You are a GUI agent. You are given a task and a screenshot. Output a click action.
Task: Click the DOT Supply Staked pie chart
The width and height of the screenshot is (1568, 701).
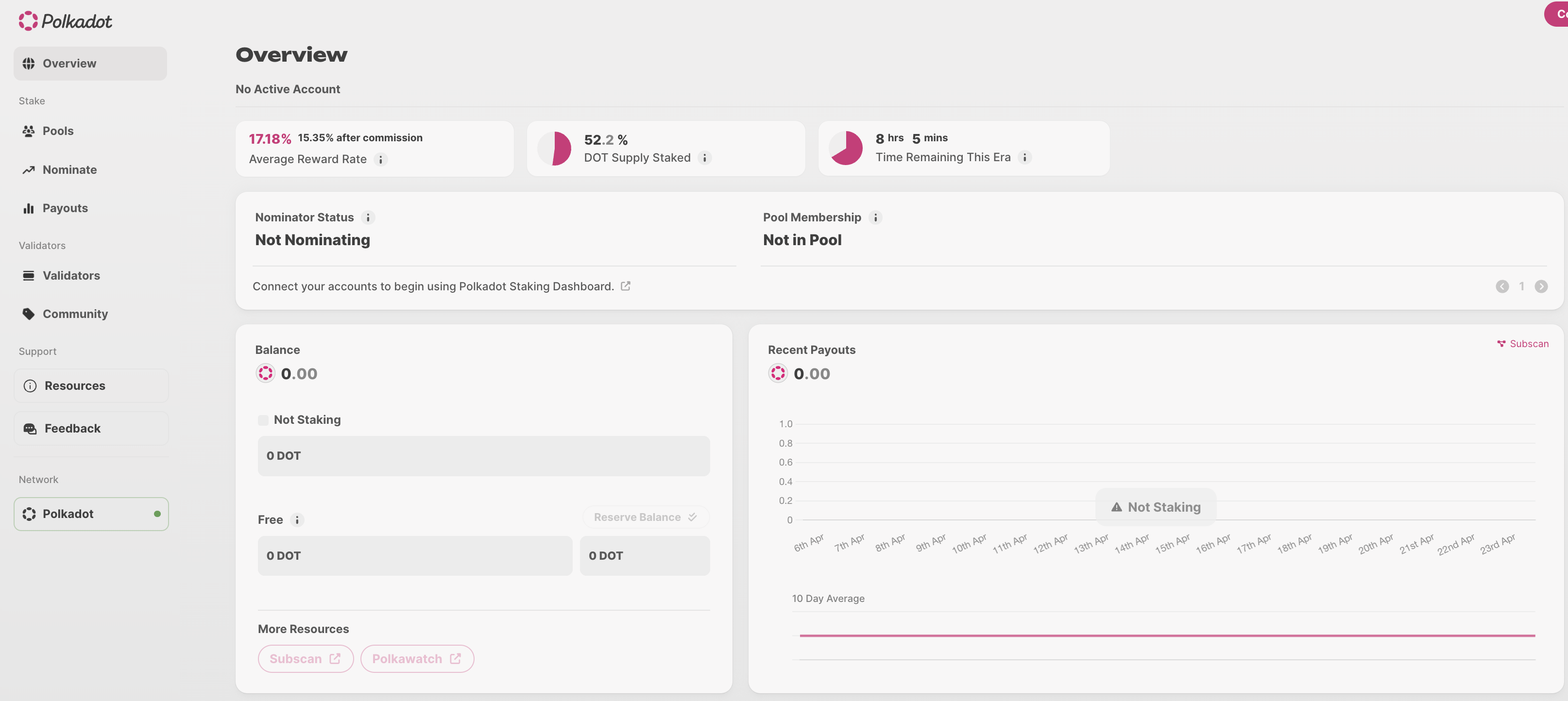554,149
